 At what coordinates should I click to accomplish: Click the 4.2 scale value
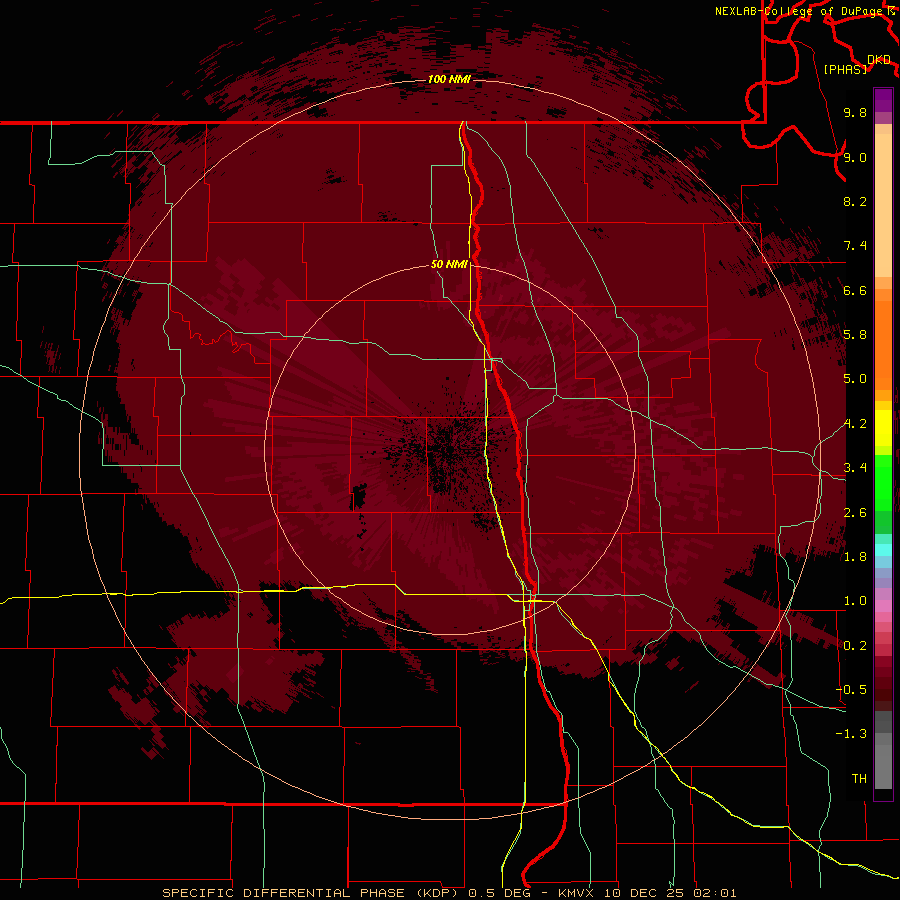pos(855,424)
